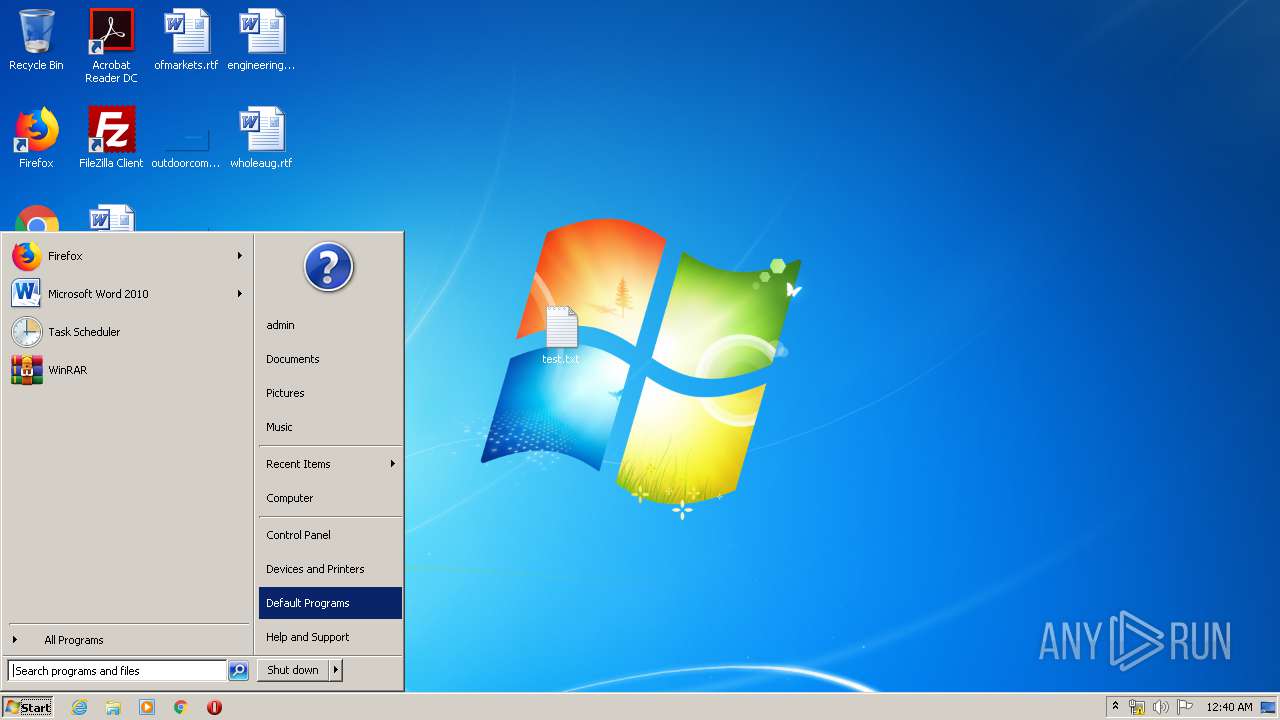The height and width of the screenshot is (720, 1280).
Task: Open the Recycle Bin desktop icon
Action: pos(36,41)
